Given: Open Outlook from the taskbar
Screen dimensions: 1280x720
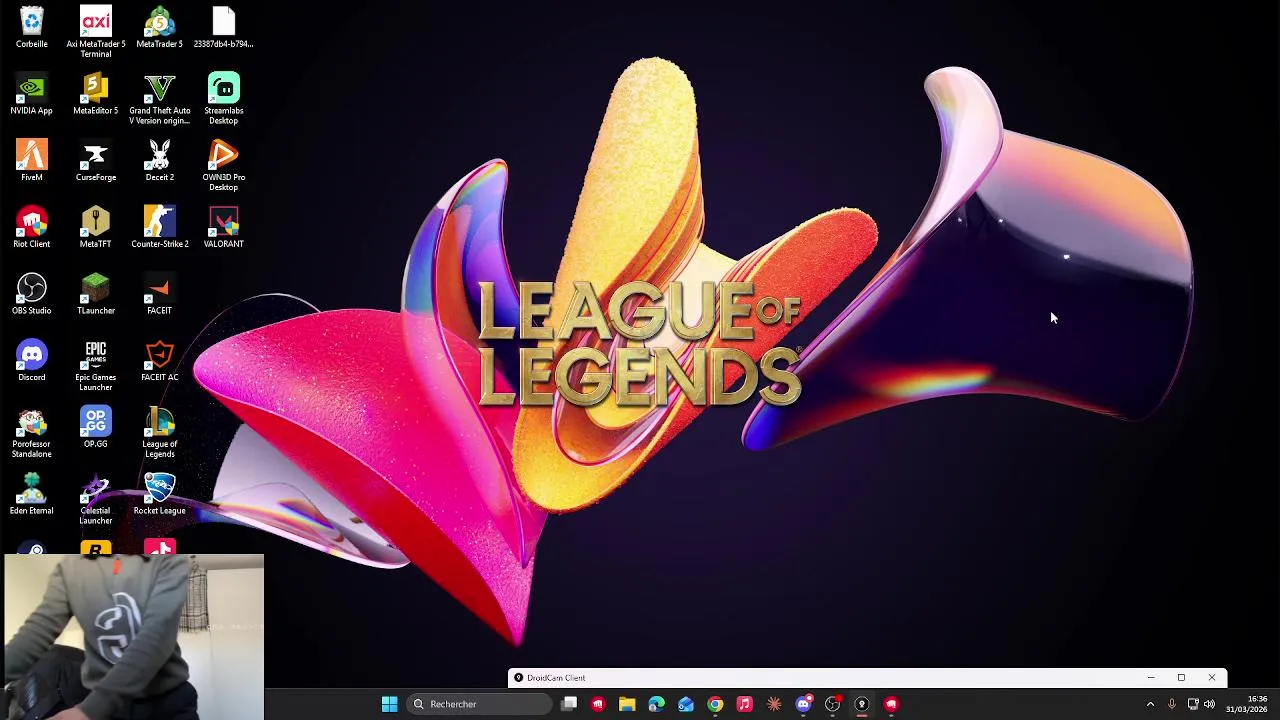Looking at the screenshot, I should tap(686, 704).
